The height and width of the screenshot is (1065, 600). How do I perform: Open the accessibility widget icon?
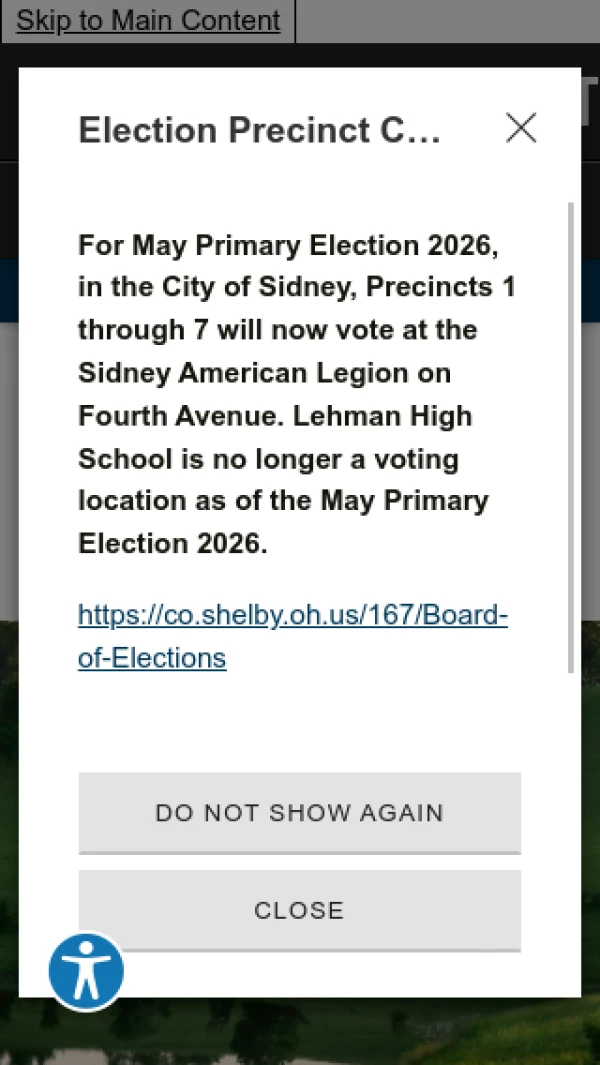click(86, 971)
